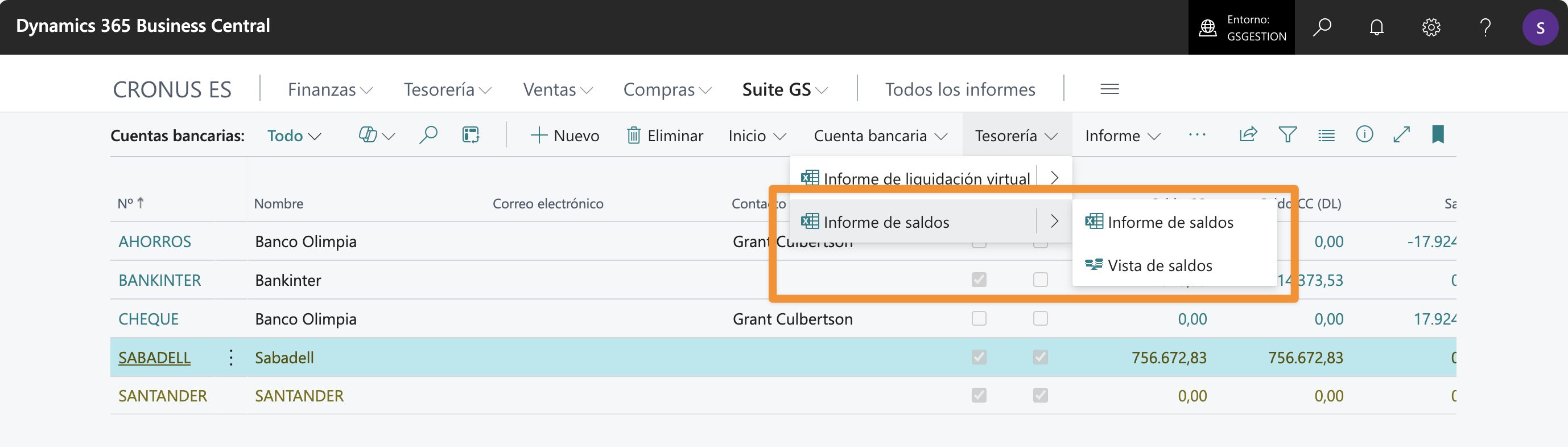Viewport: 1568px width, 447px height.
Task: Select the Sabadell name cell
Action: pos(284,358)
